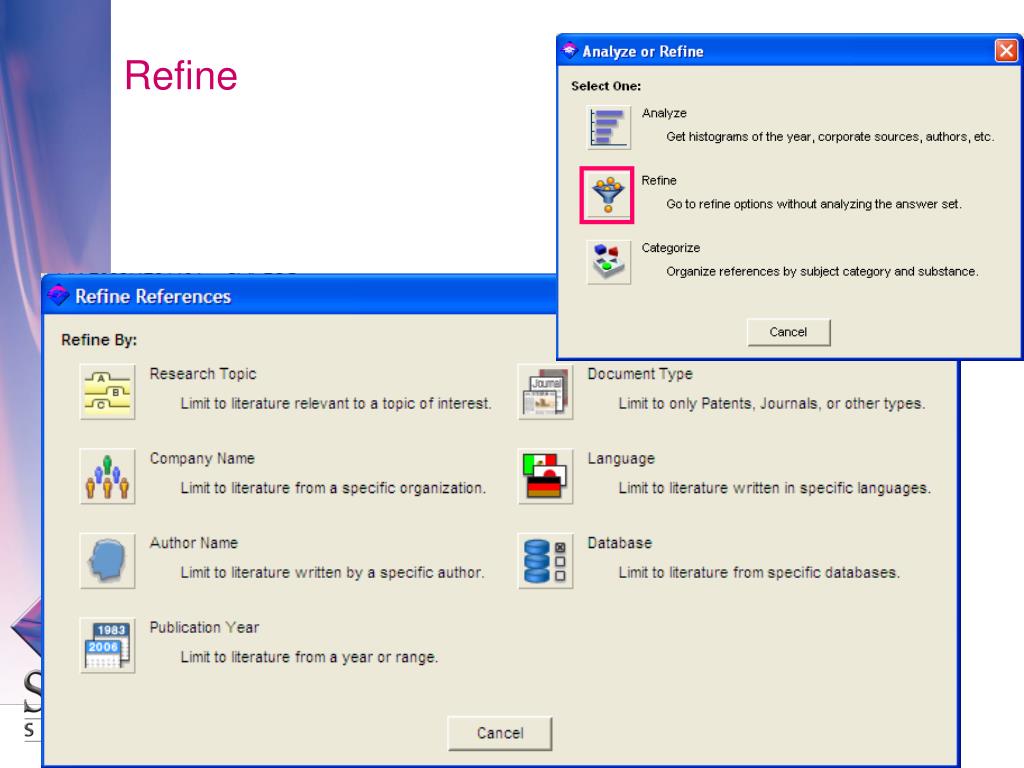Click the Analyze or Refine title bar icon
Viewport: 1024px width, 768px height.
tap(569, 50)
